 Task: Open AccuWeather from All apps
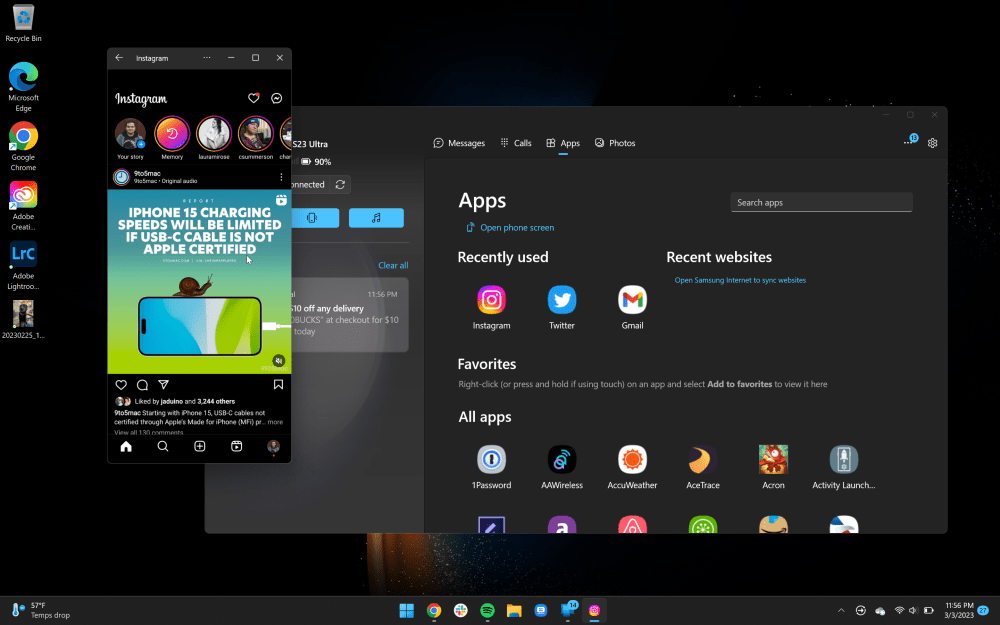[632, 460]
